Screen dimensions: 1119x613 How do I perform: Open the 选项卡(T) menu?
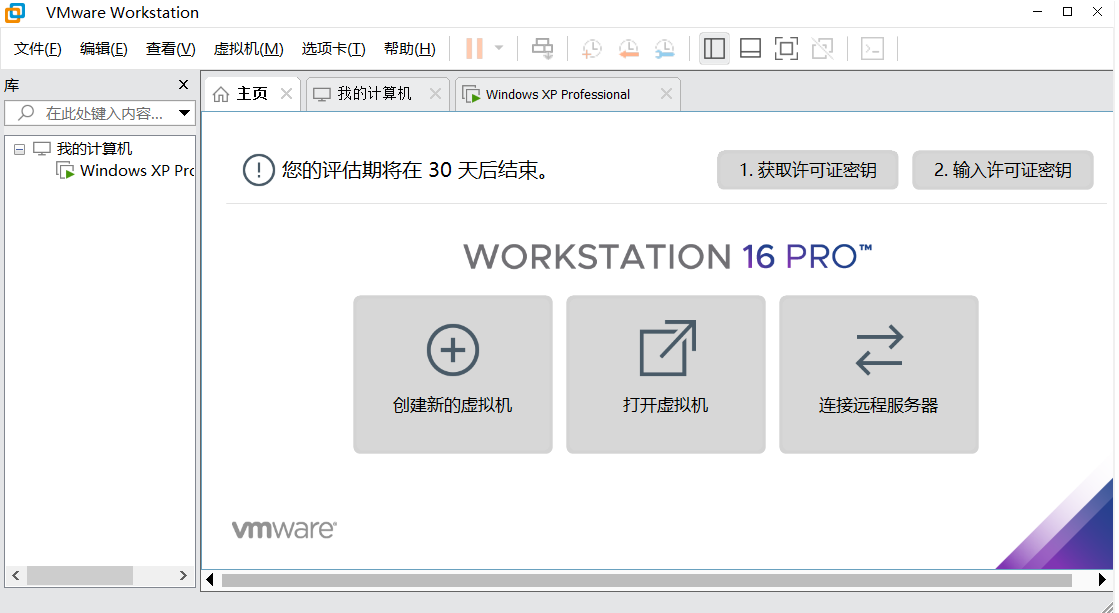[333, 49]
